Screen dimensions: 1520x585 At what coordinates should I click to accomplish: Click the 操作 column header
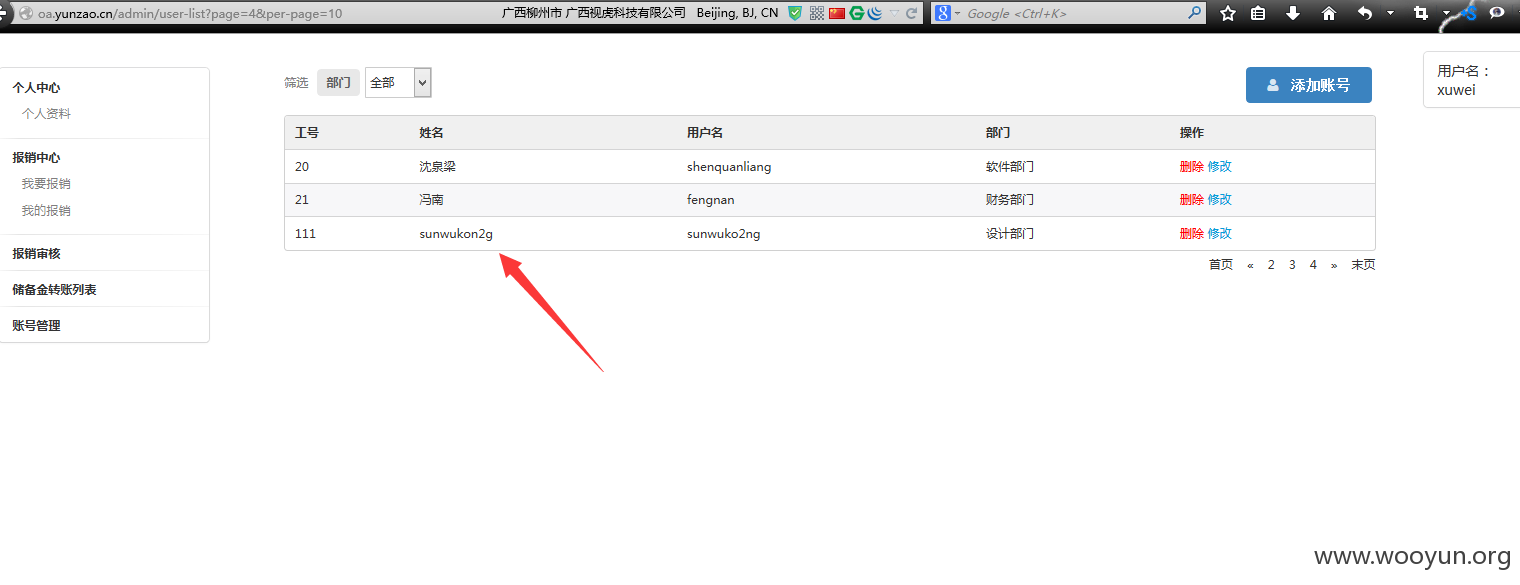coord(1192,133)
